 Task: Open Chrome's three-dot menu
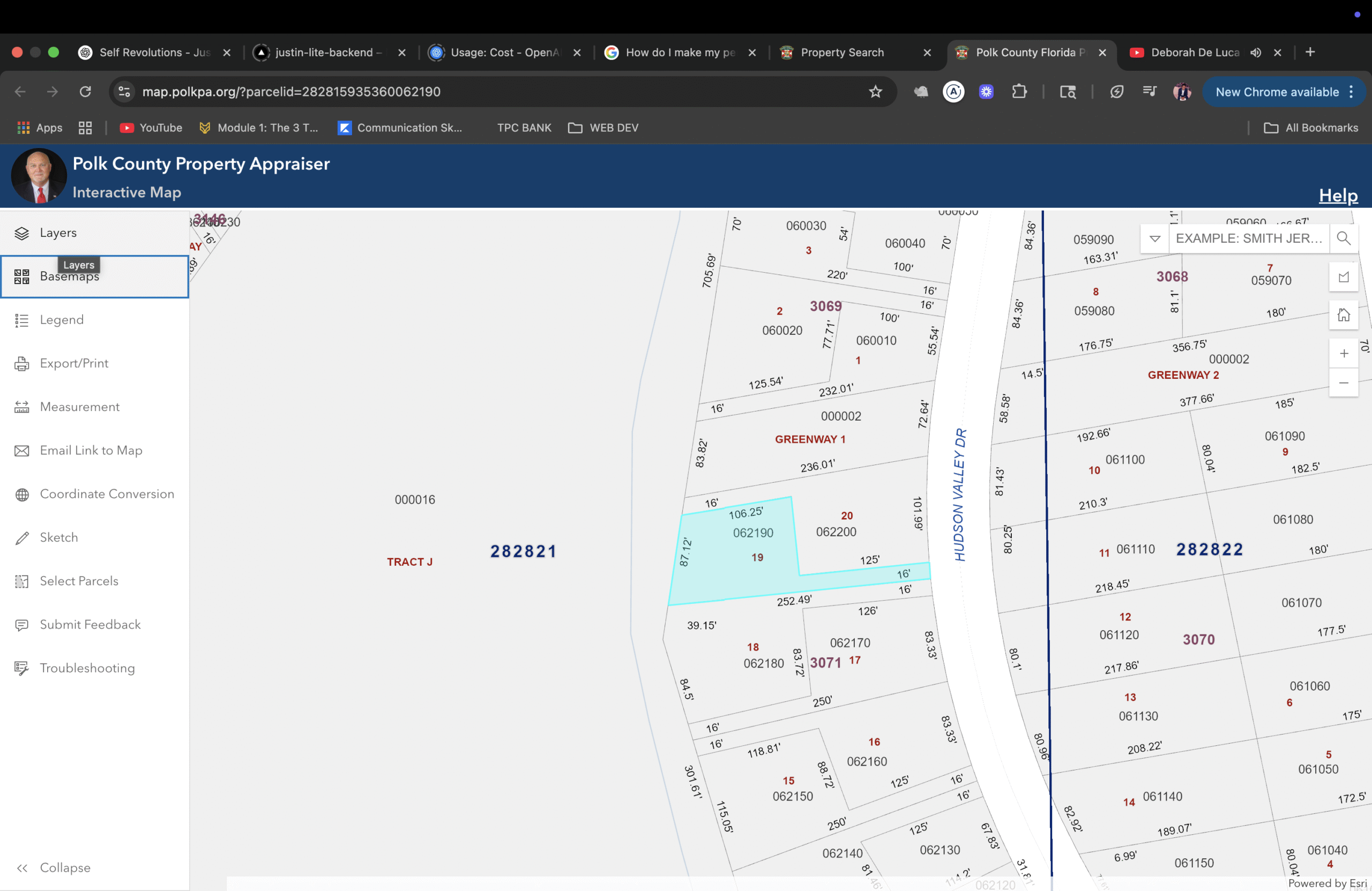pyautogui.click(x=1351, y=92)
